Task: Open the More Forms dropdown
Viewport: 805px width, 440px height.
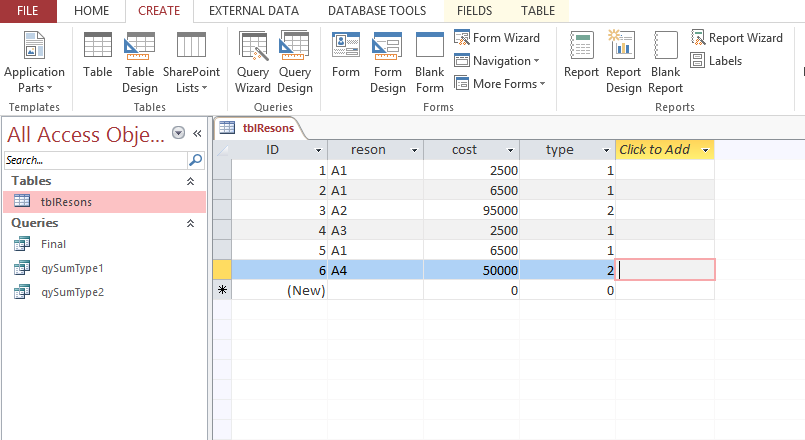Action: (x=500, y=84)
